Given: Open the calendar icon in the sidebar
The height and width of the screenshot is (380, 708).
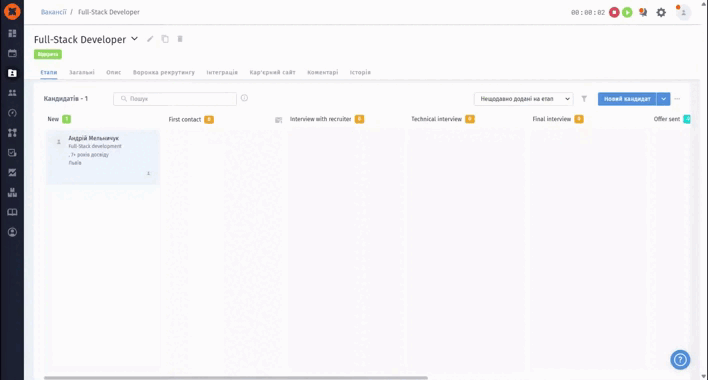Looking at the screenshot, I should (12, 53).
